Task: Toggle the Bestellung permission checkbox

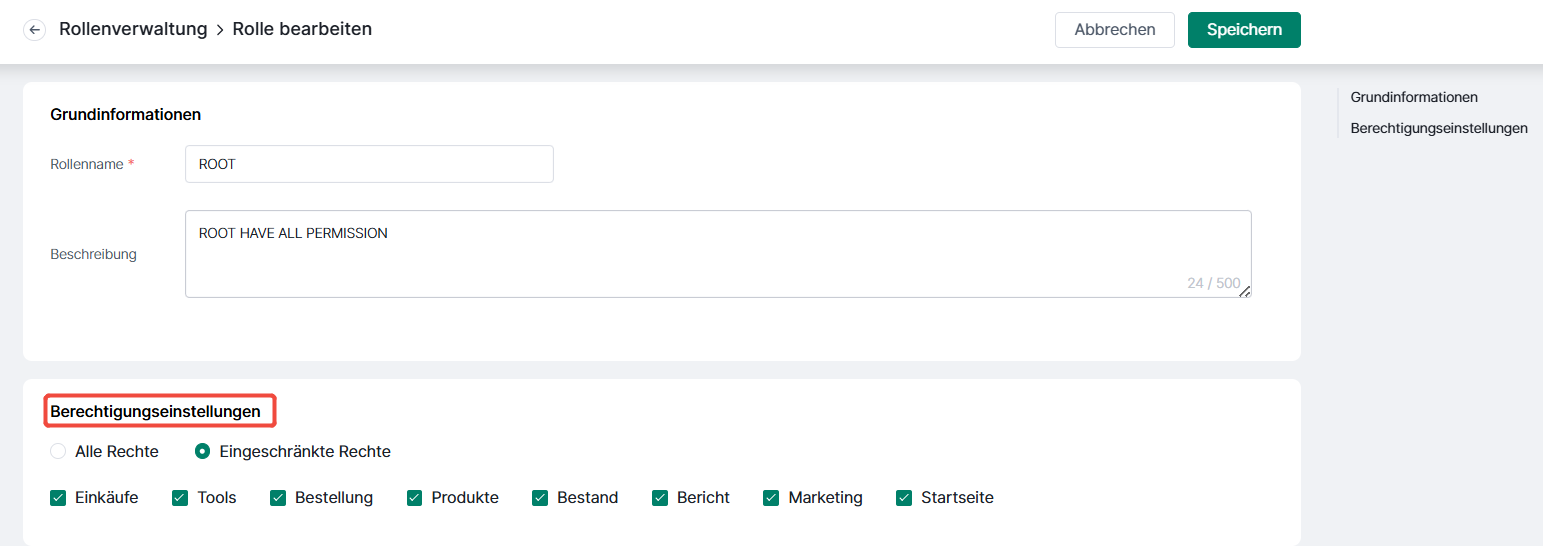Action: tap(278, 498)
